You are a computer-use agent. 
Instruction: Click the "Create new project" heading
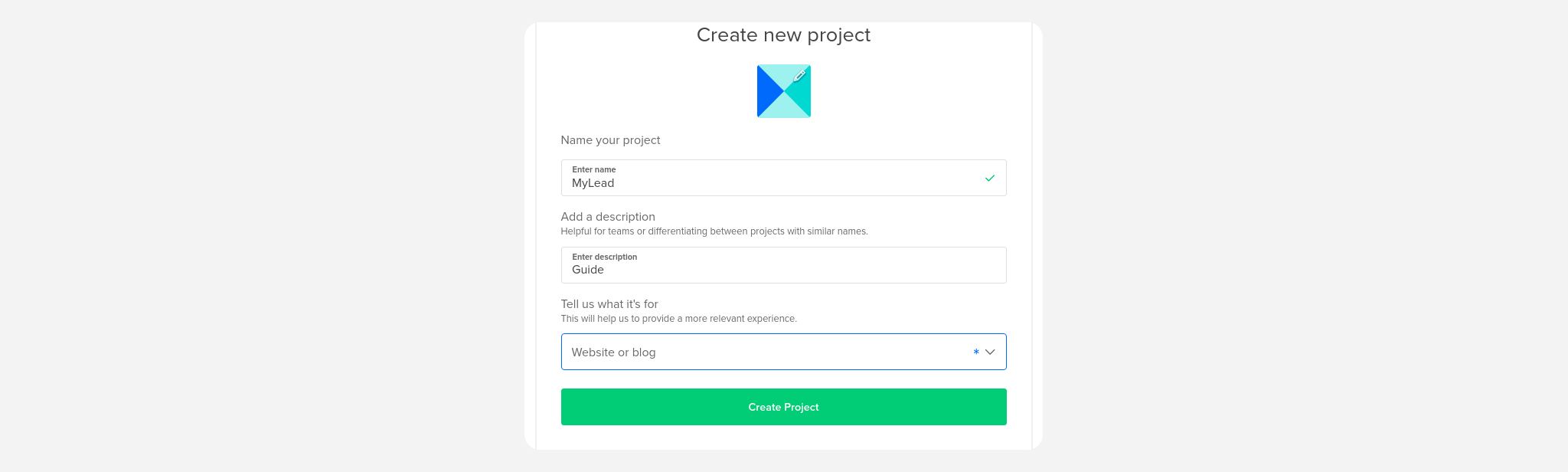click(783, 34)
